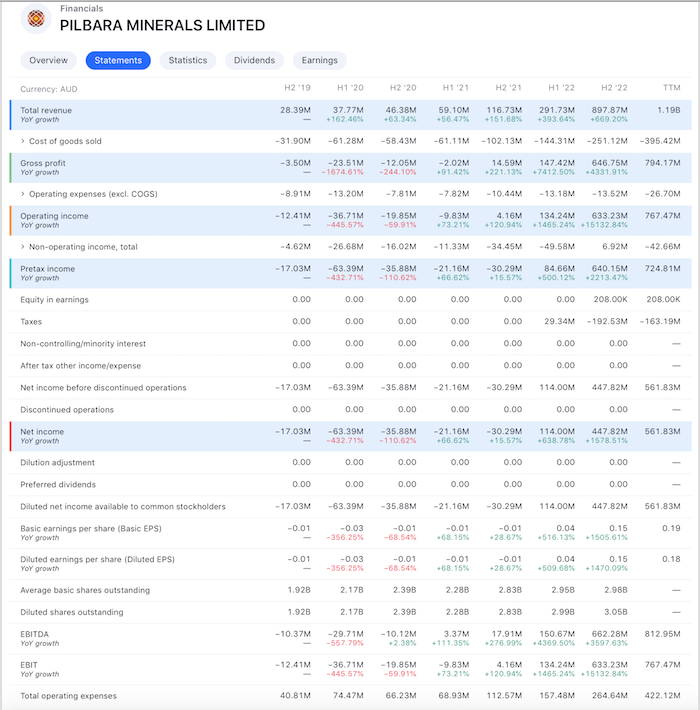700x710 pixels.
Task: Open the Dividends tab
Action: click(x=254, y=60)
